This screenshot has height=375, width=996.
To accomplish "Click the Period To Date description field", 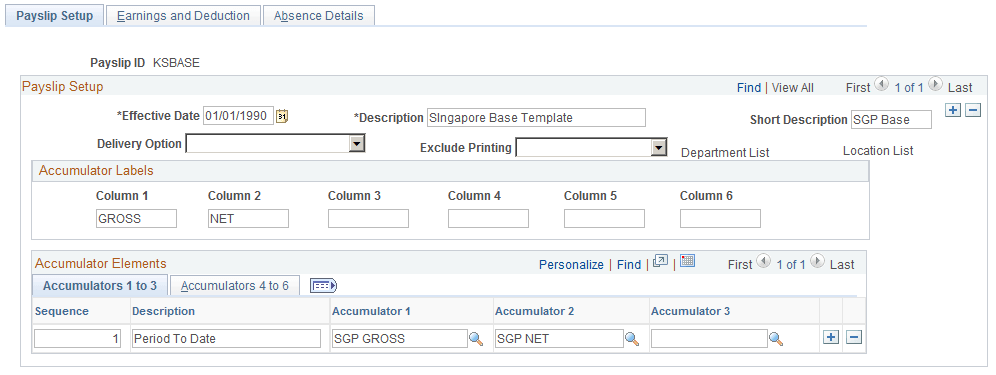I will tap(226, 339).
